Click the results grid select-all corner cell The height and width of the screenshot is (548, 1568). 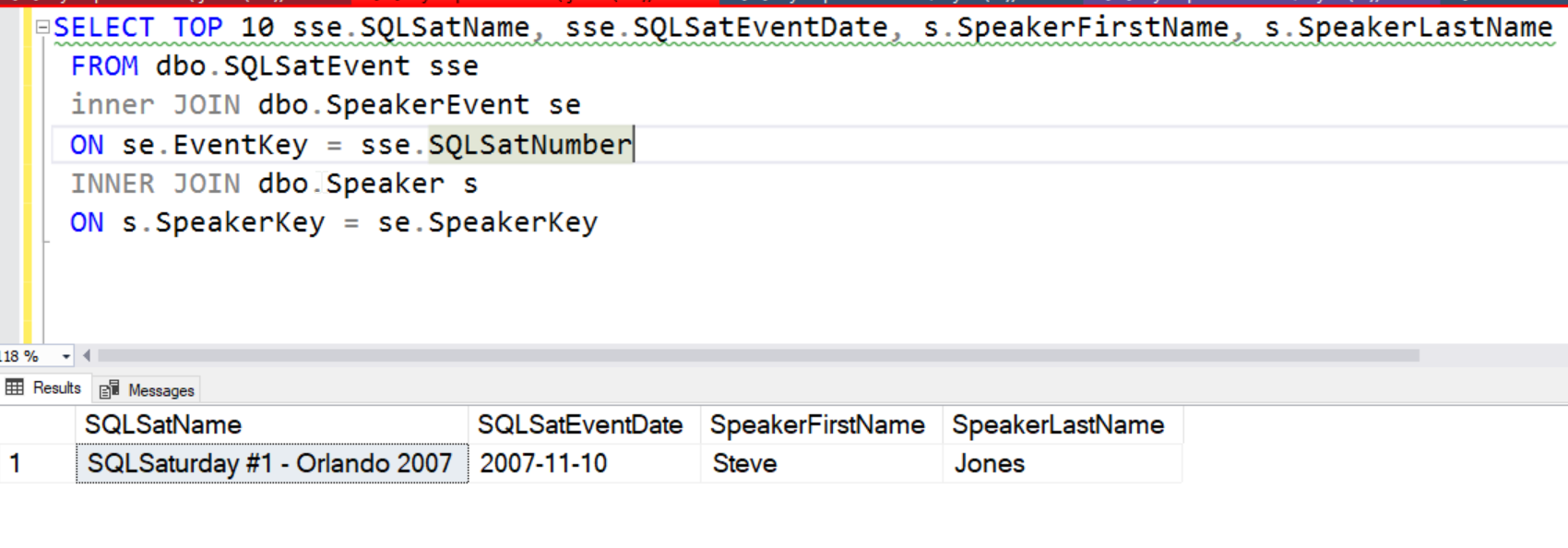[37, 425]
